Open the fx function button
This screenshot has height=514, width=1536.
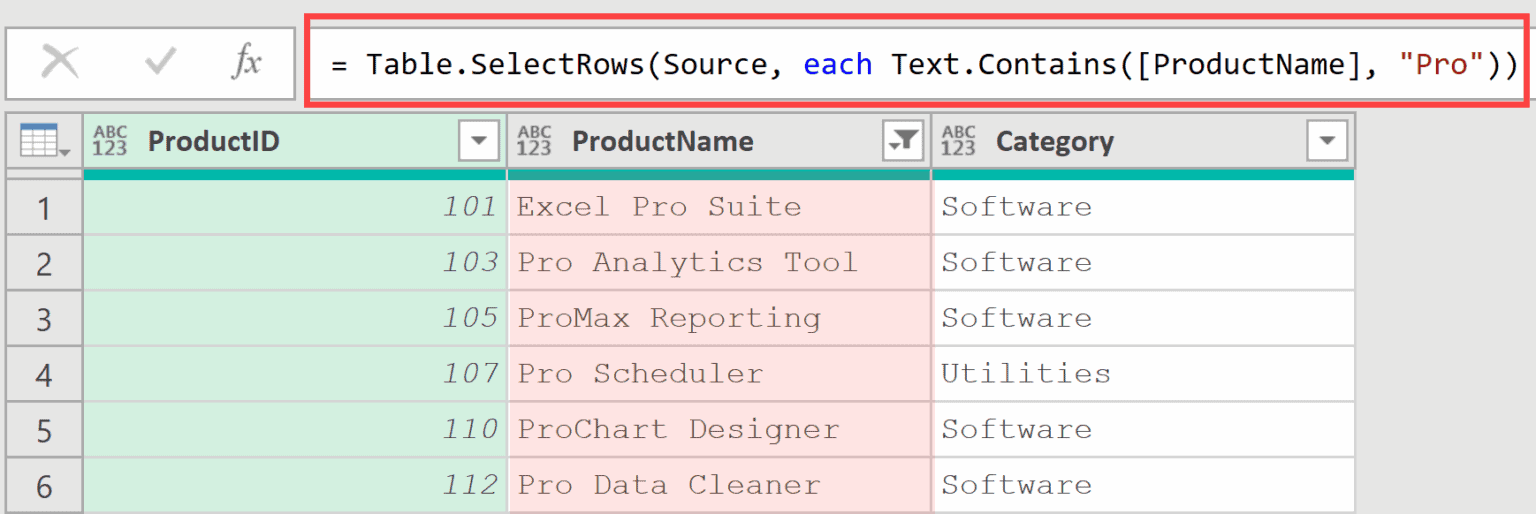click(x=246, y=64)
